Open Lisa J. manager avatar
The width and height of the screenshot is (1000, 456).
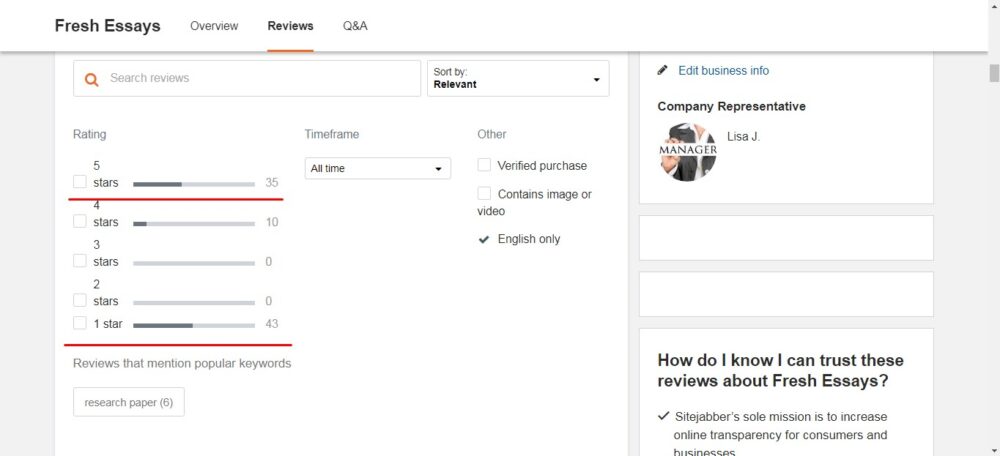(x=688, y=152)
